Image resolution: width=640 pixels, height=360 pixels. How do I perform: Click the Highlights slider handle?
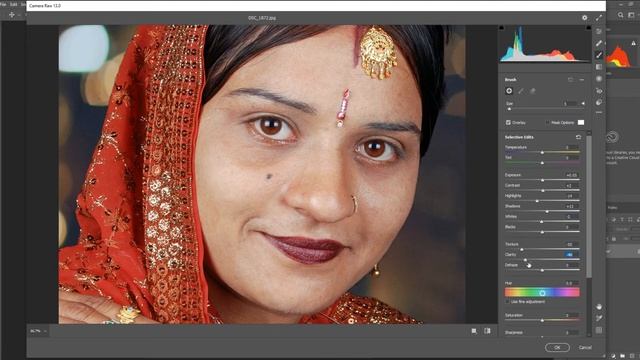tap(537, 201)
